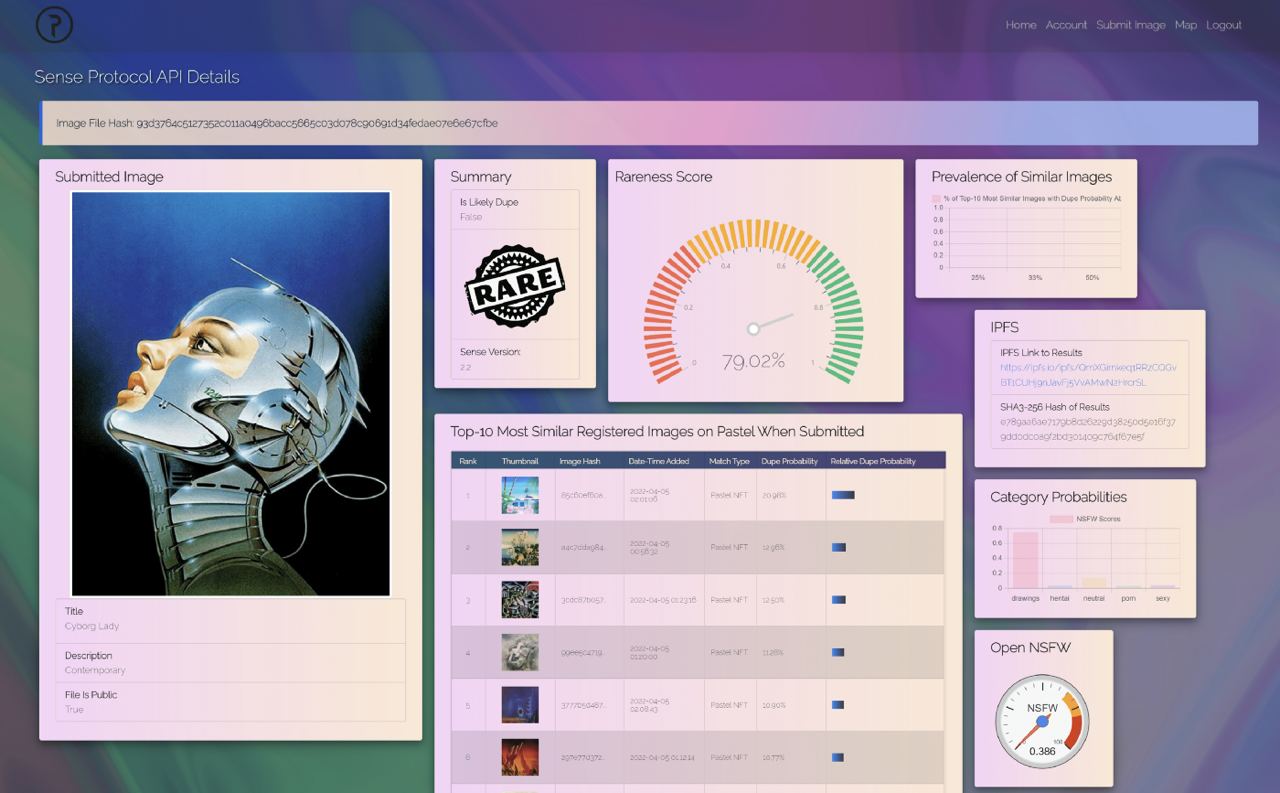Viewport: 1280px width, 793px height.
Task: Click the Logout link
Action: coord(1223,25)
